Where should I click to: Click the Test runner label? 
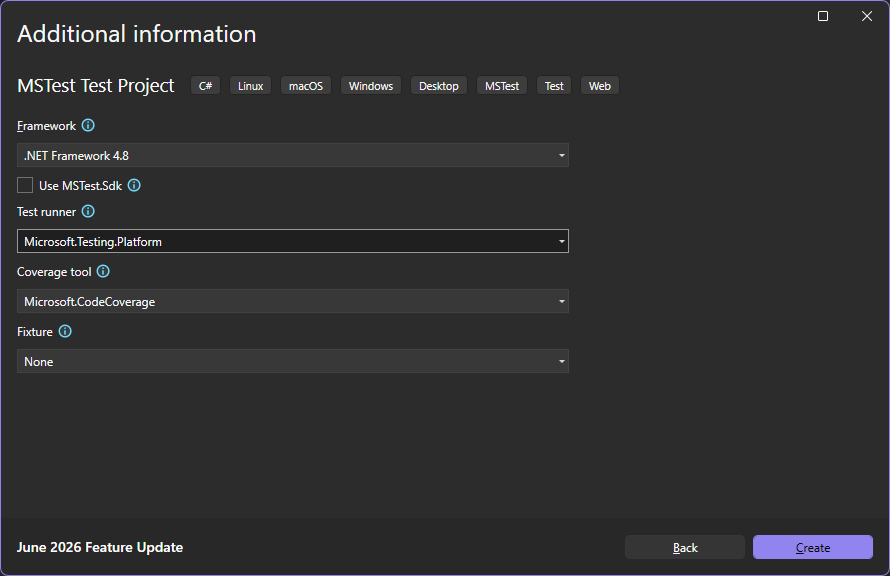pyautogui.click(x=47, y=212)
